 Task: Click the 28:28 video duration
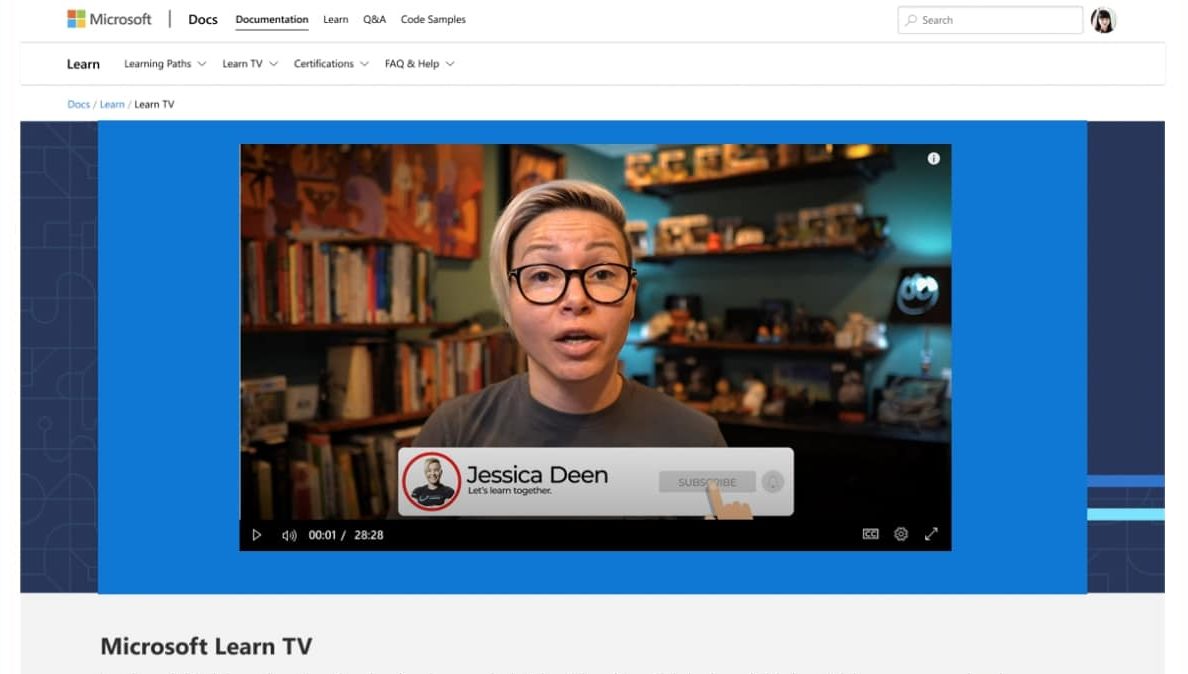pyautogui.click(x=369, y=535)
